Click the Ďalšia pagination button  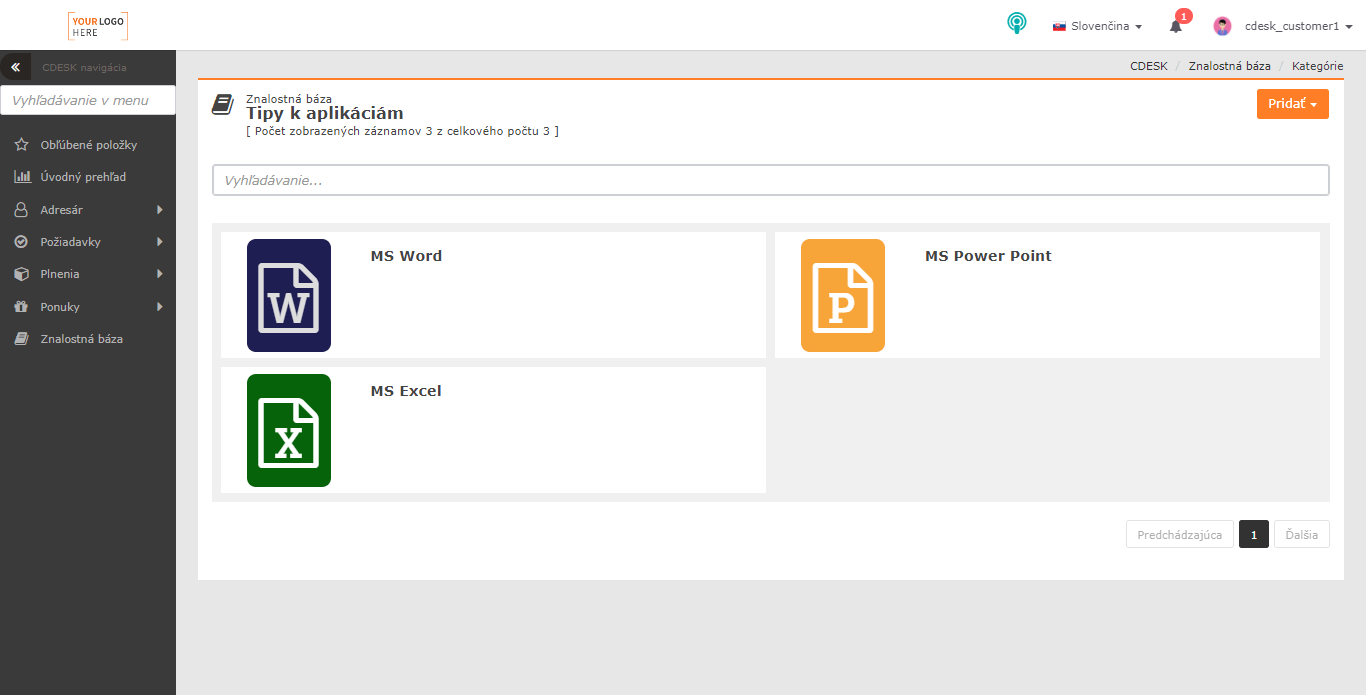[1302, 534]
